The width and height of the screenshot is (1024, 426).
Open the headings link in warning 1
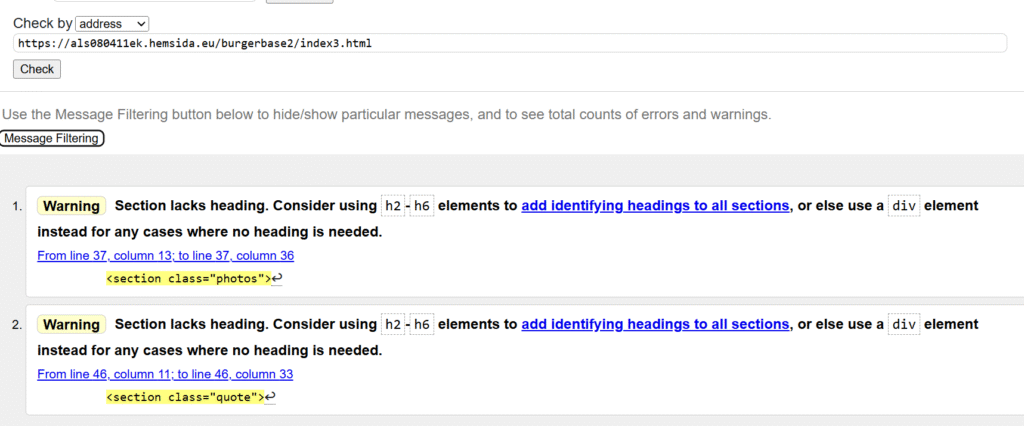tap(655, 206)
